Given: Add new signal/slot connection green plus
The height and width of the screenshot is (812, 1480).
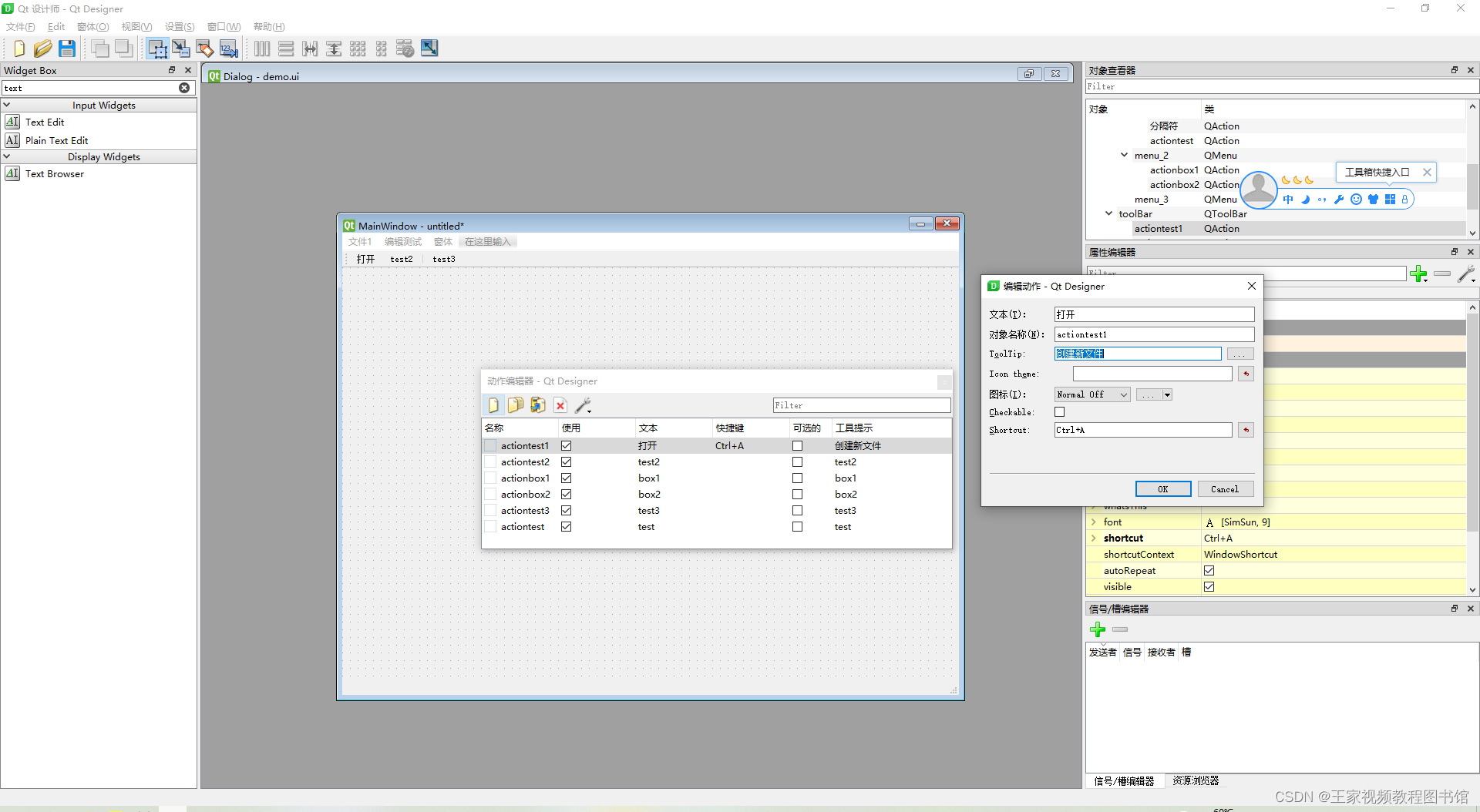Looking at the screenshot, I should pyautogui.click(x=1098, y=629).
